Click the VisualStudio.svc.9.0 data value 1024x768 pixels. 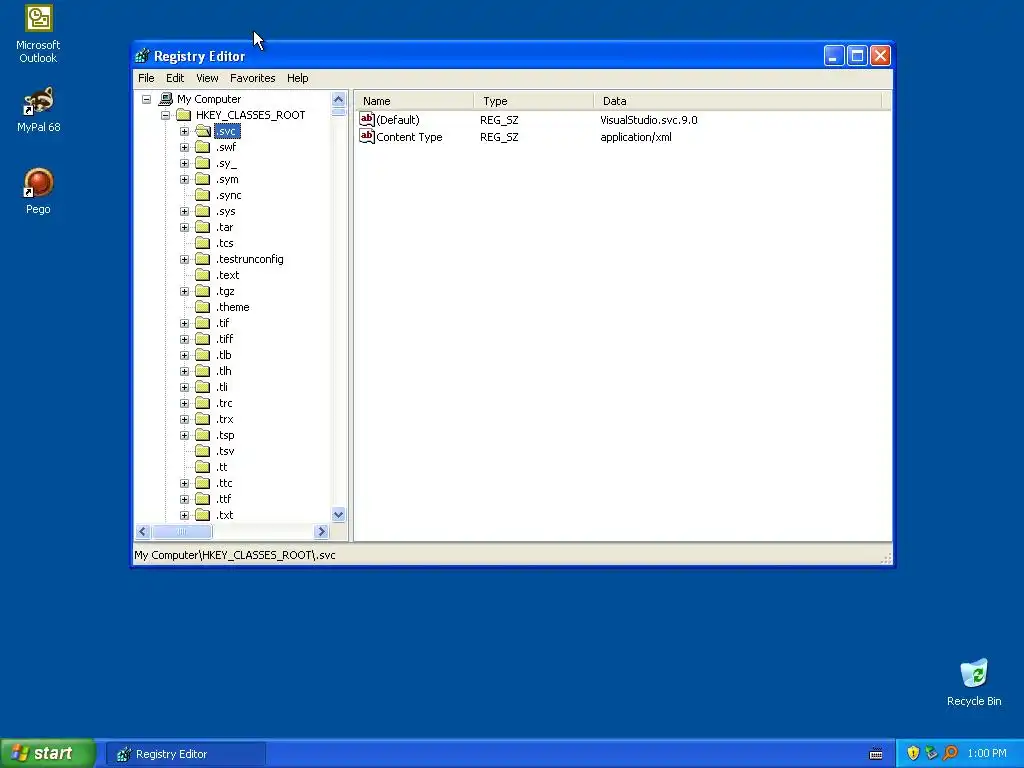[648, 120]
